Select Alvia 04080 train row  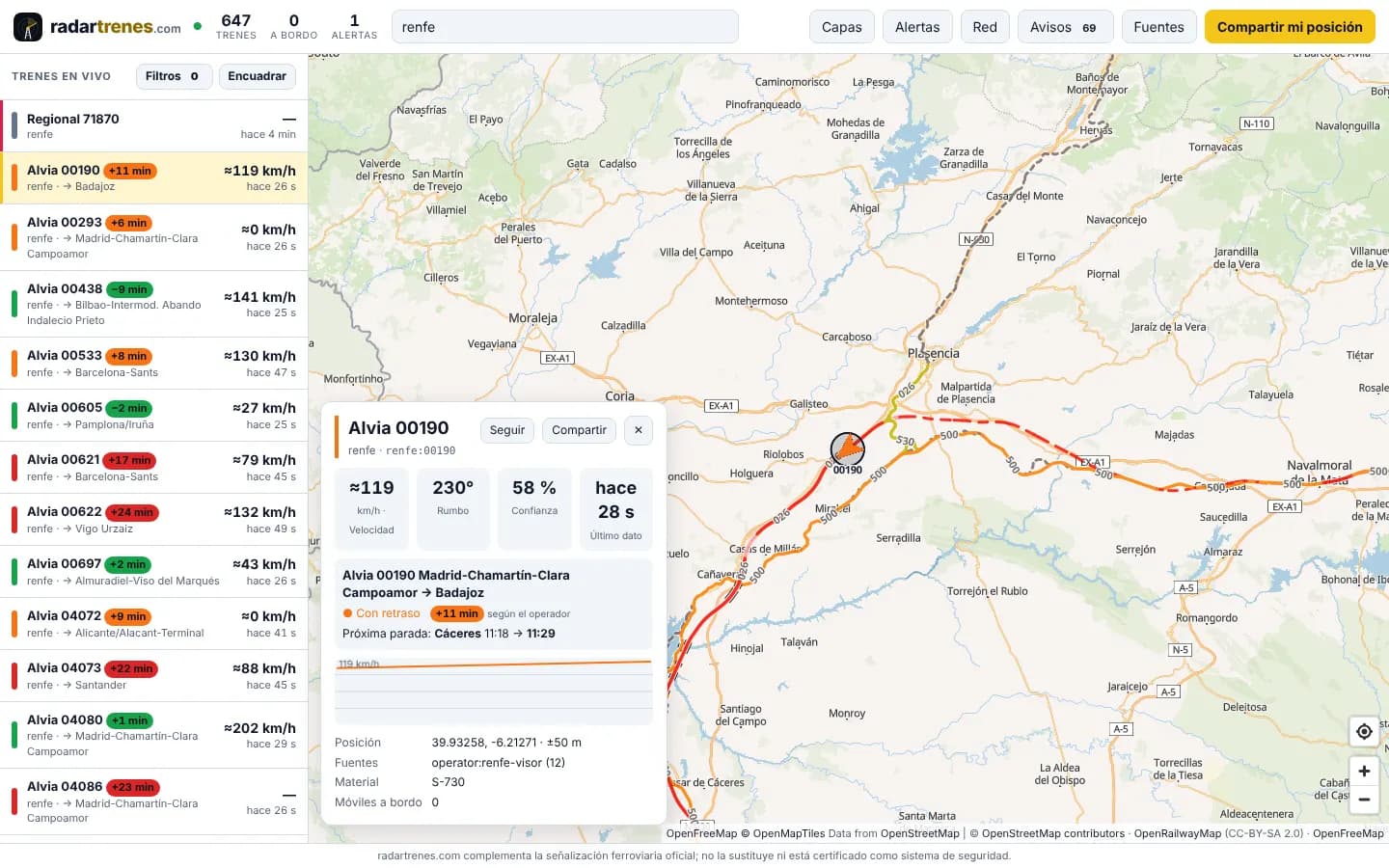tap(154, 735)
